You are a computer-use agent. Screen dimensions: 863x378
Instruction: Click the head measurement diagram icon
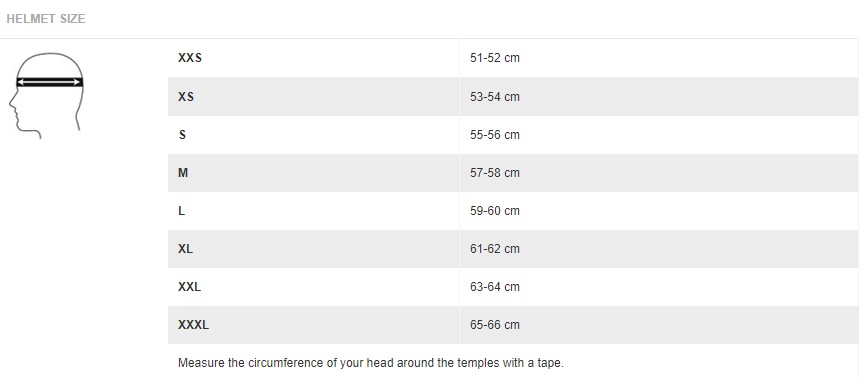point(46,95)
